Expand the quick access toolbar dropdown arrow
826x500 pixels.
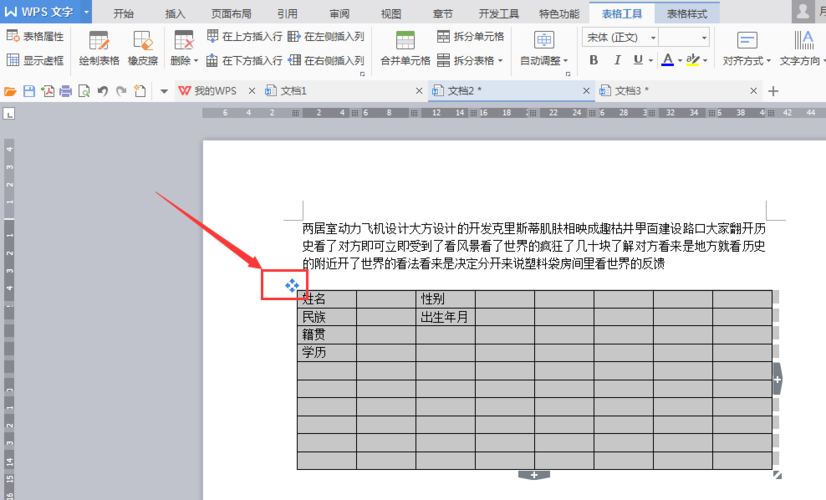[x=164, y=91]
